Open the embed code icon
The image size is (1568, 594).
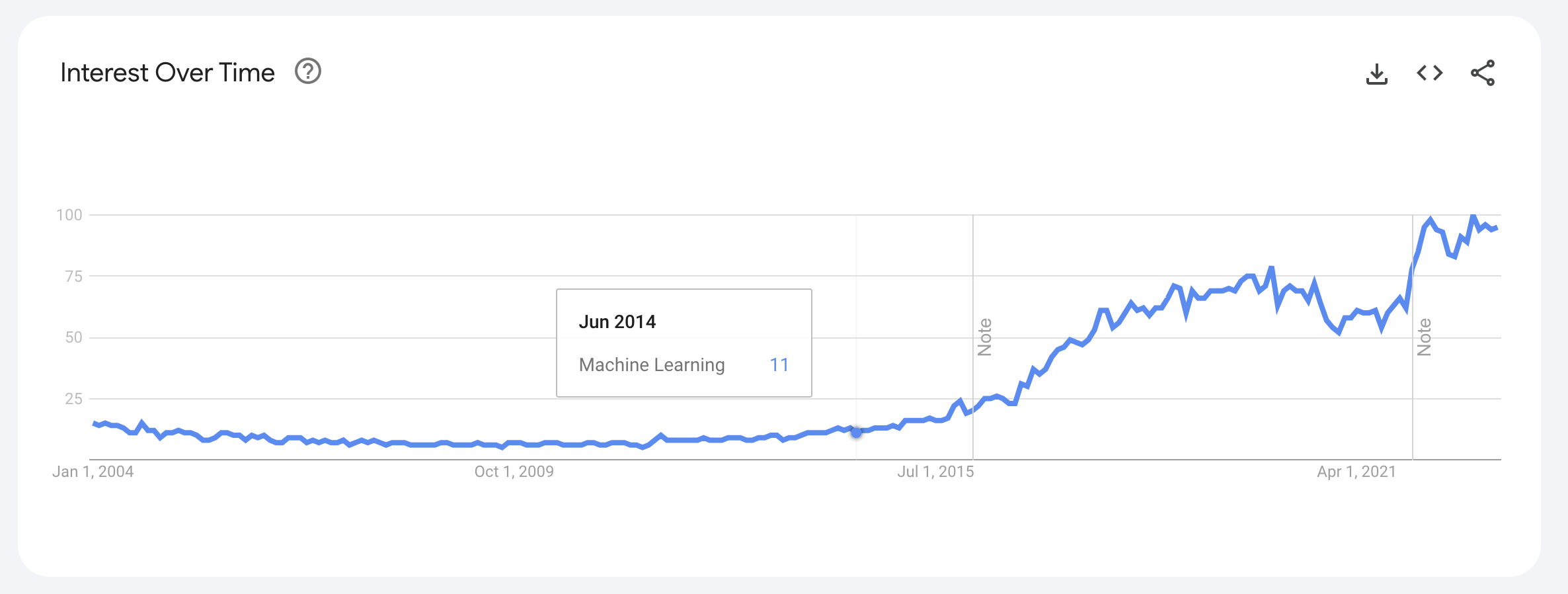(x=1429, y=73)
